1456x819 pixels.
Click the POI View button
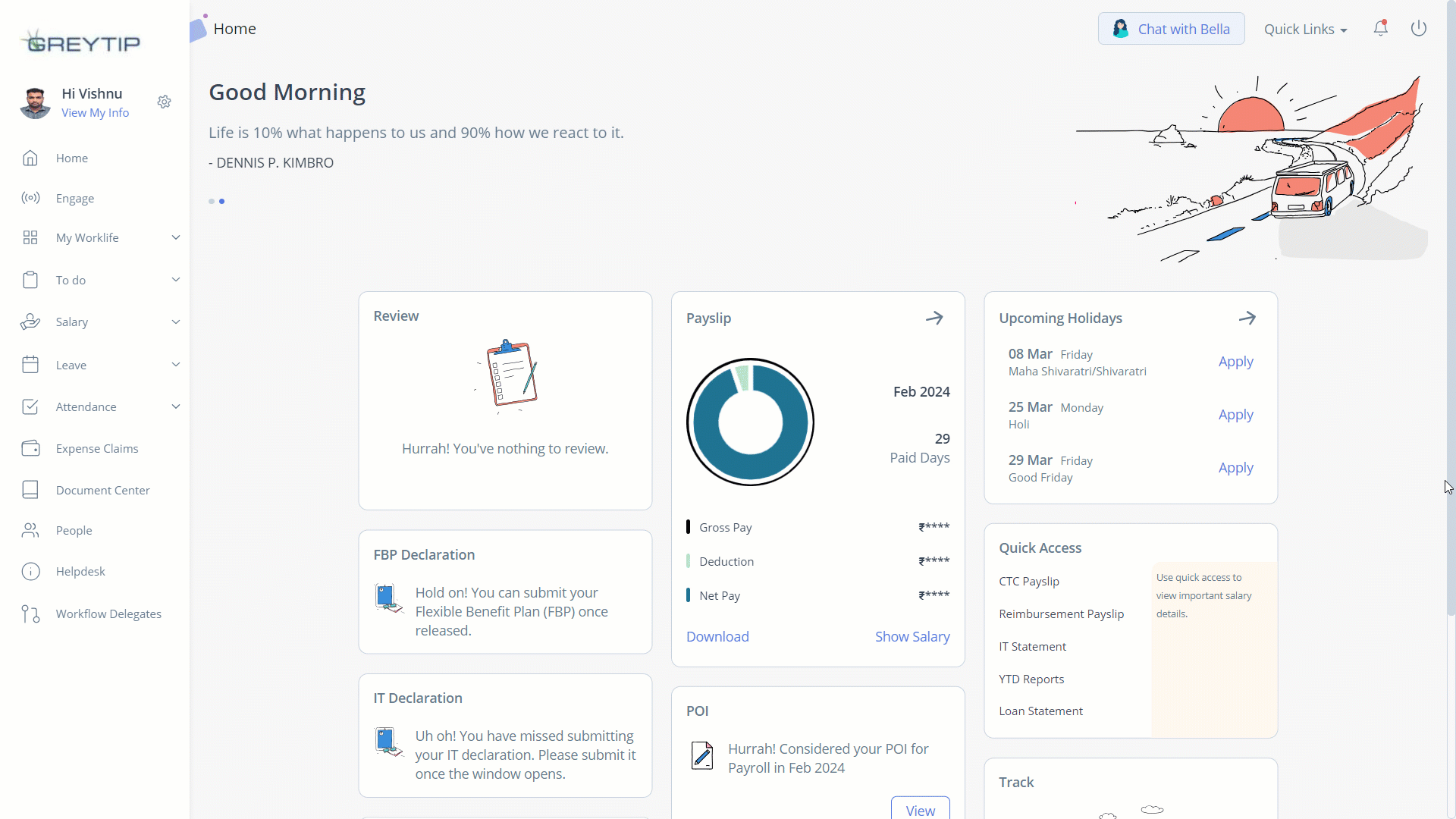(921, 809)
